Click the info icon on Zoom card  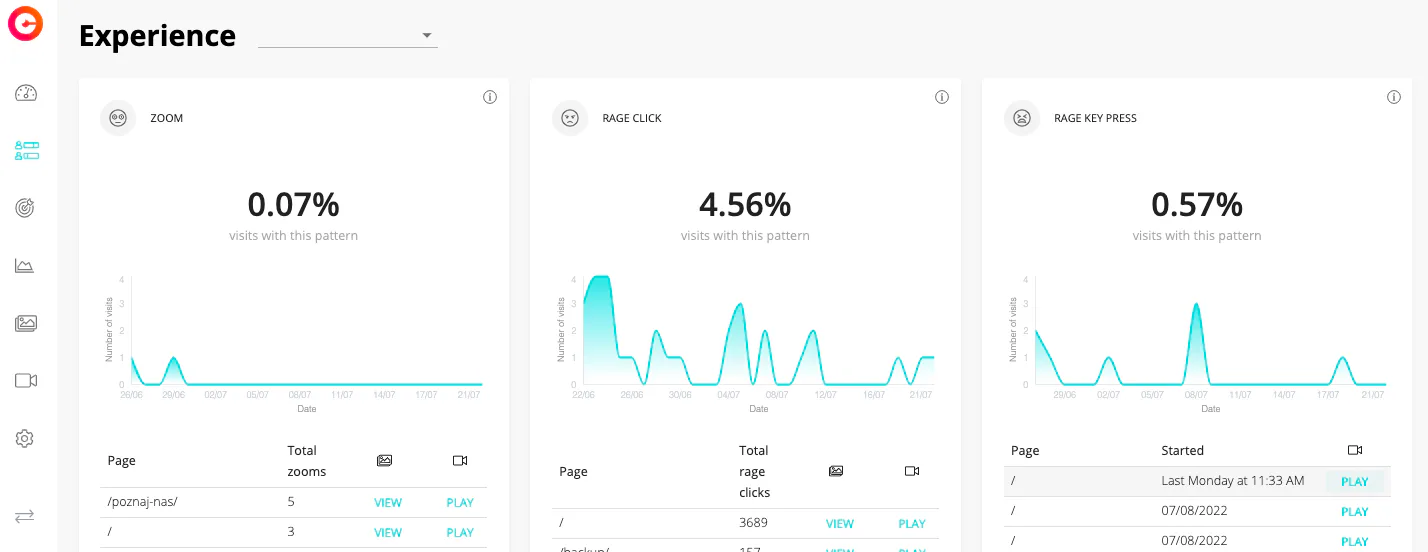pyautogui.click(x=490, y=97)
